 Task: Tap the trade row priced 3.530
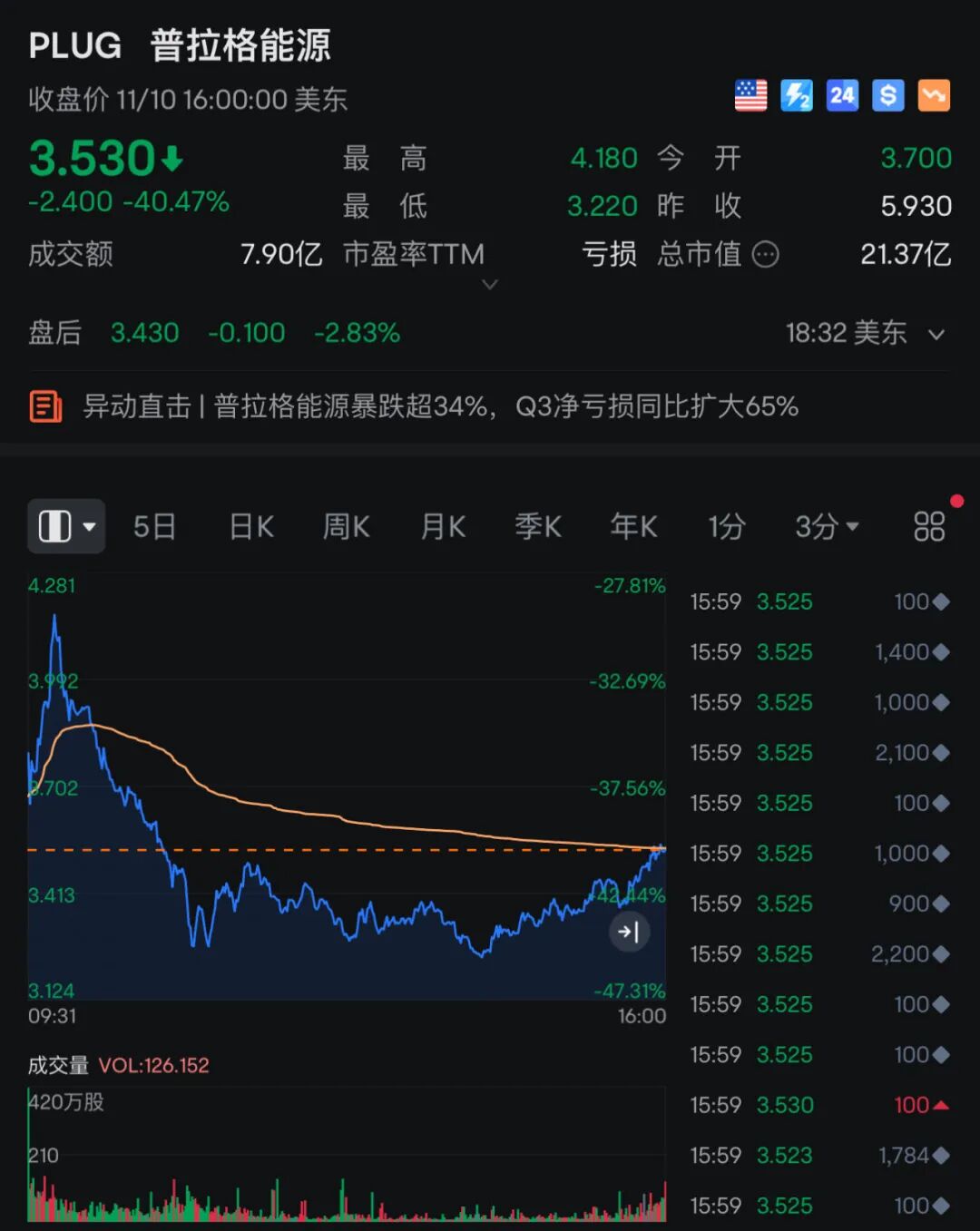click(x=820, y=1106)
